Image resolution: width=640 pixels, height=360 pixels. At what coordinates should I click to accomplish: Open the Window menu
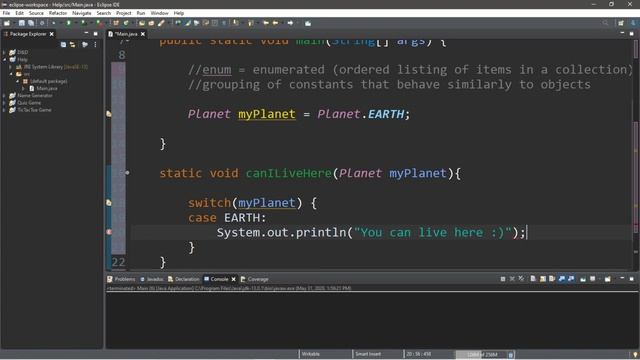(x=159, y=13)
